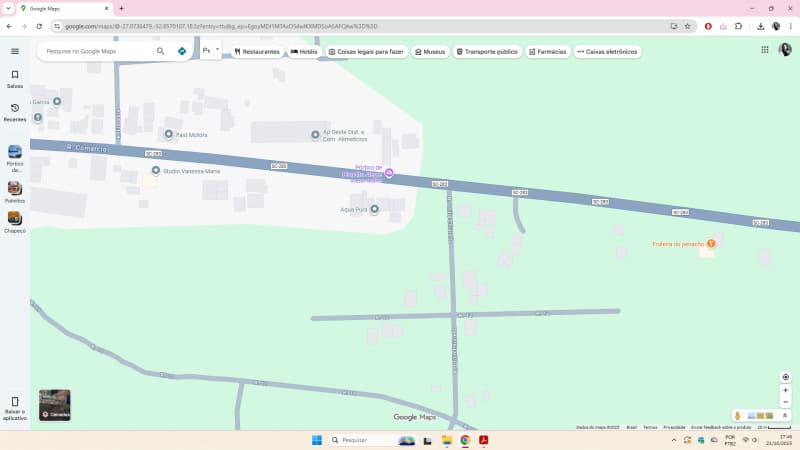Expand the map layer options arrow

785,415
